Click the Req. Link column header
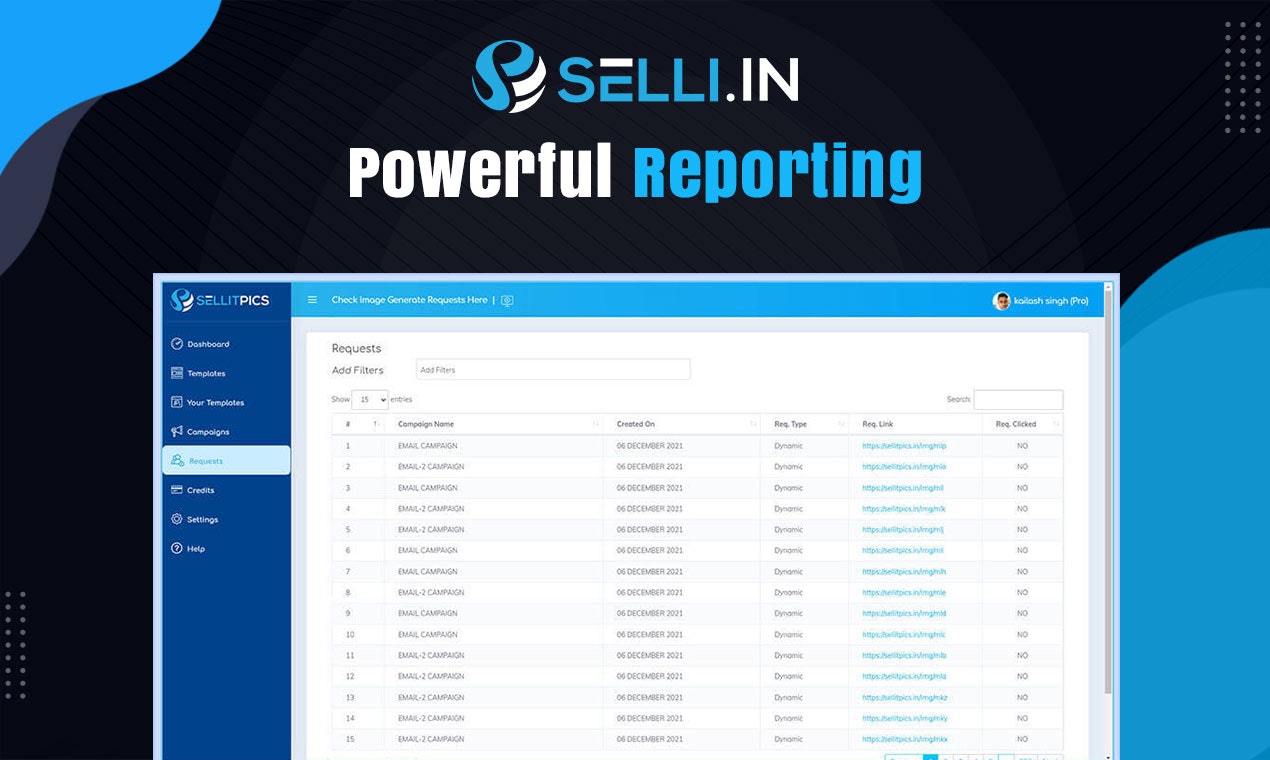The height and width of the screenshot is (760, 1270). coord(878,424)
